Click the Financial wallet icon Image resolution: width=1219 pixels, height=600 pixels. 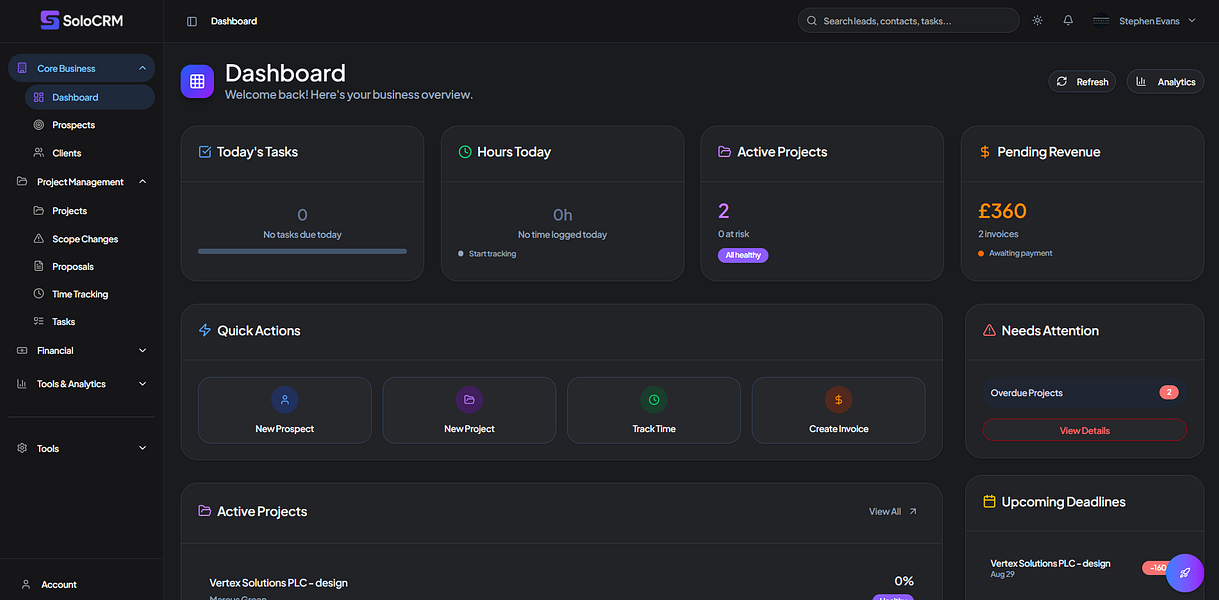point(22,351)
